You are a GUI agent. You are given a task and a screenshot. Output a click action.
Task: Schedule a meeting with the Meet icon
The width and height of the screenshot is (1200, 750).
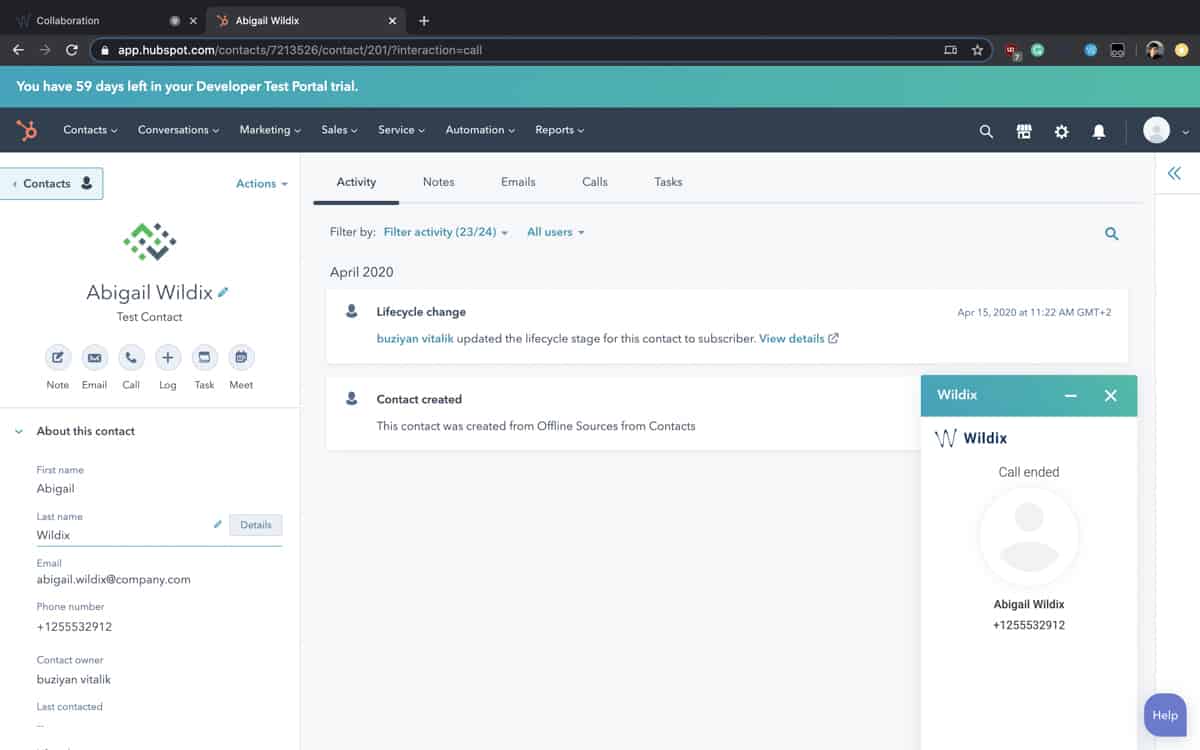(241, 358)
